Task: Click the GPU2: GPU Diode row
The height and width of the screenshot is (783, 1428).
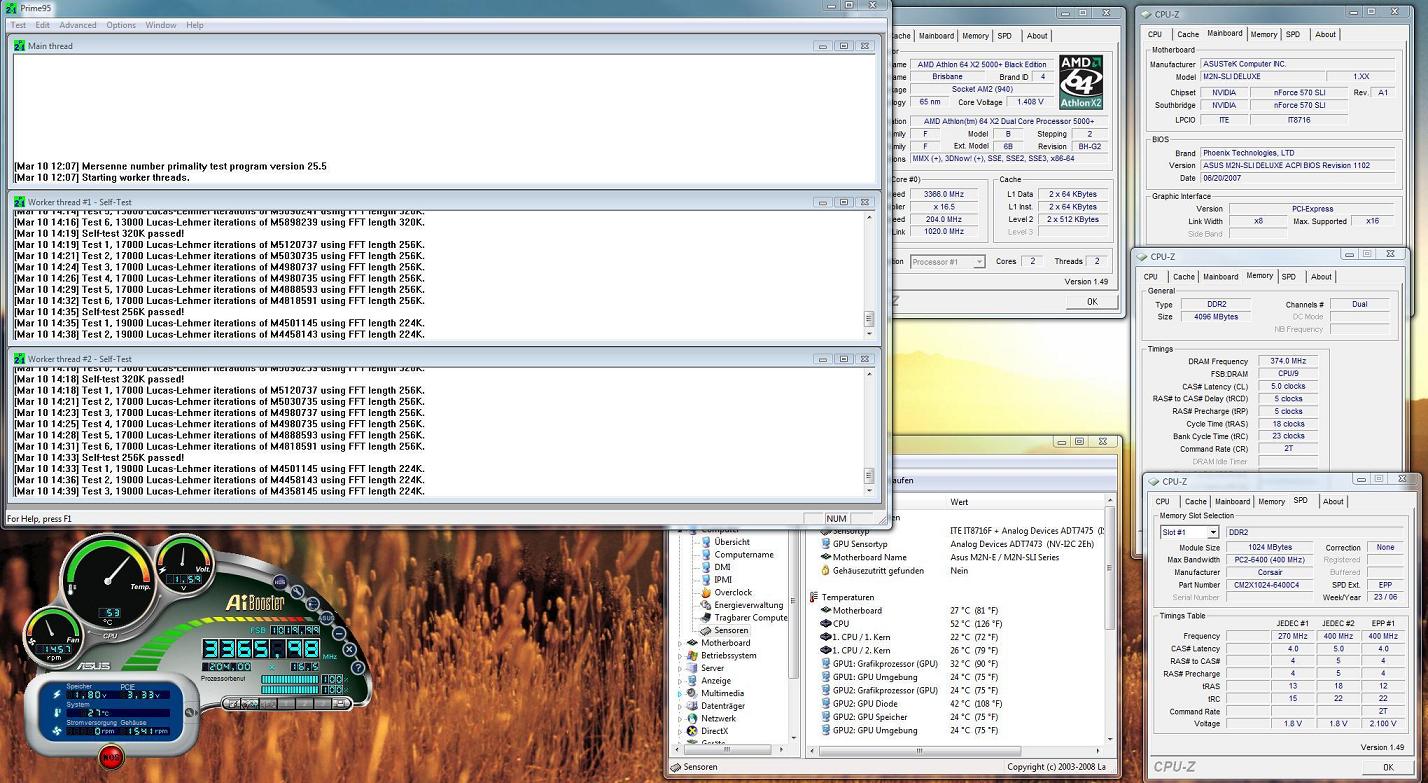Action: click(960, 704)
